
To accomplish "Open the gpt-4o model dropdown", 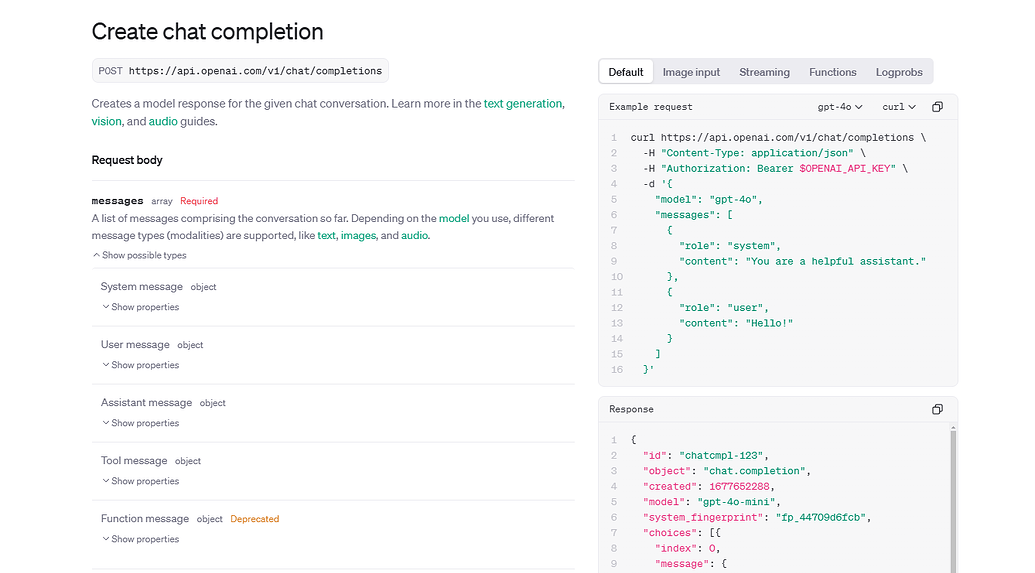I will (x=840, y=107).
